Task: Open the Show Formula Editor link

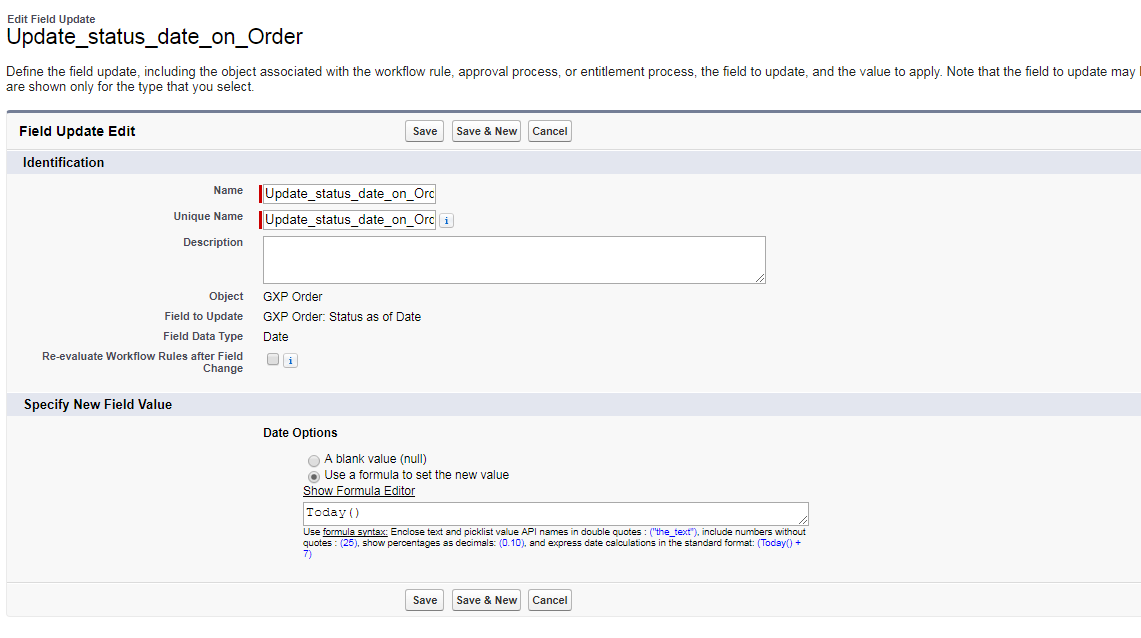Action: 359,491
